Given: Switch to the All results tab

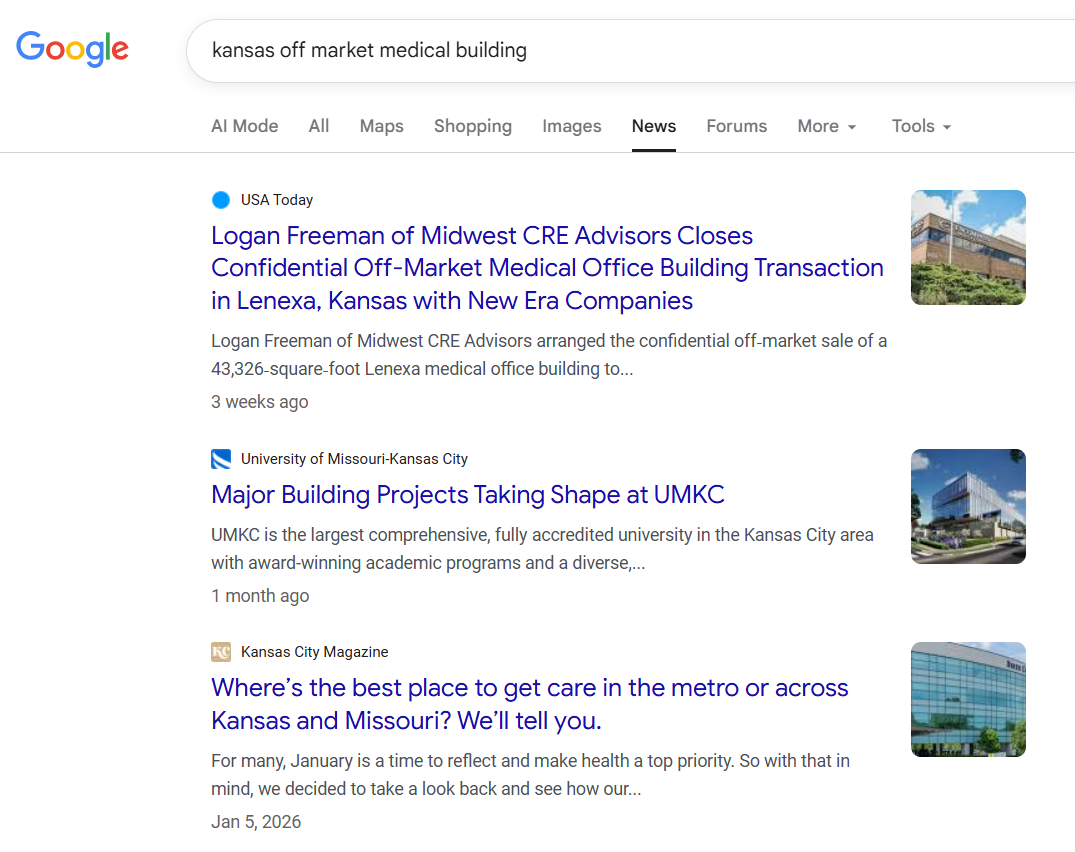Looking at the screenshot, I should pos(318,126).
